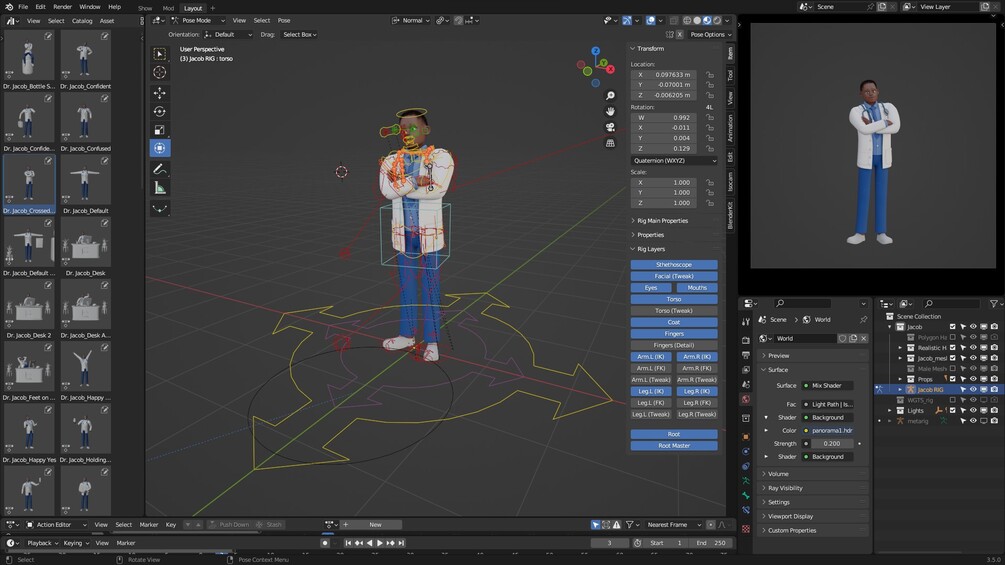Click the Cursor tool icon
Image resolution: width=1005 pixels, height=565 pixels.
(160, 72)
